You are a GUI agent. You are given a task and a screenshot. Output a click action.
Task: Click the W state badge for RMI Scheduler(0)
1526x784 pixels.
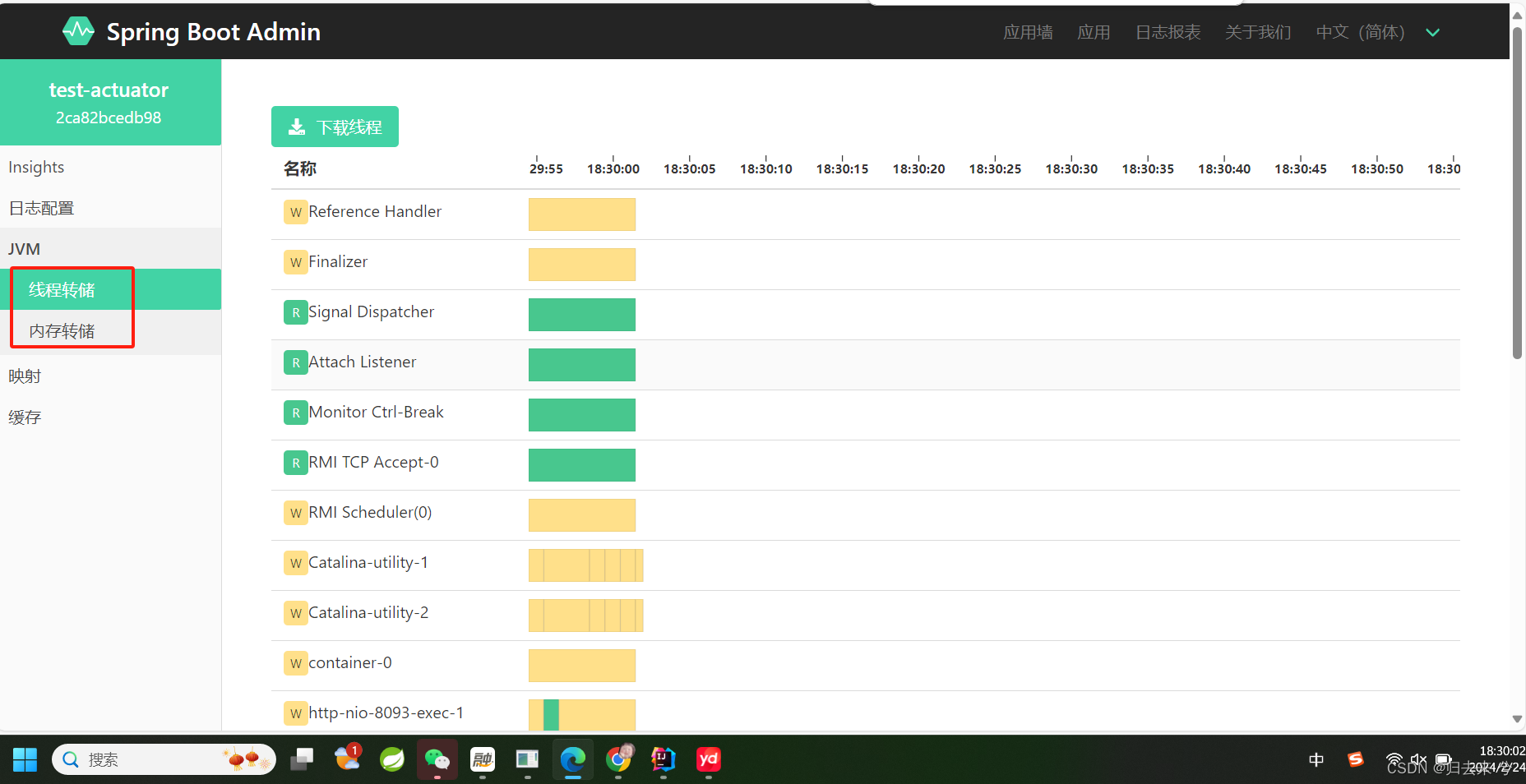(x=295, y=513)
